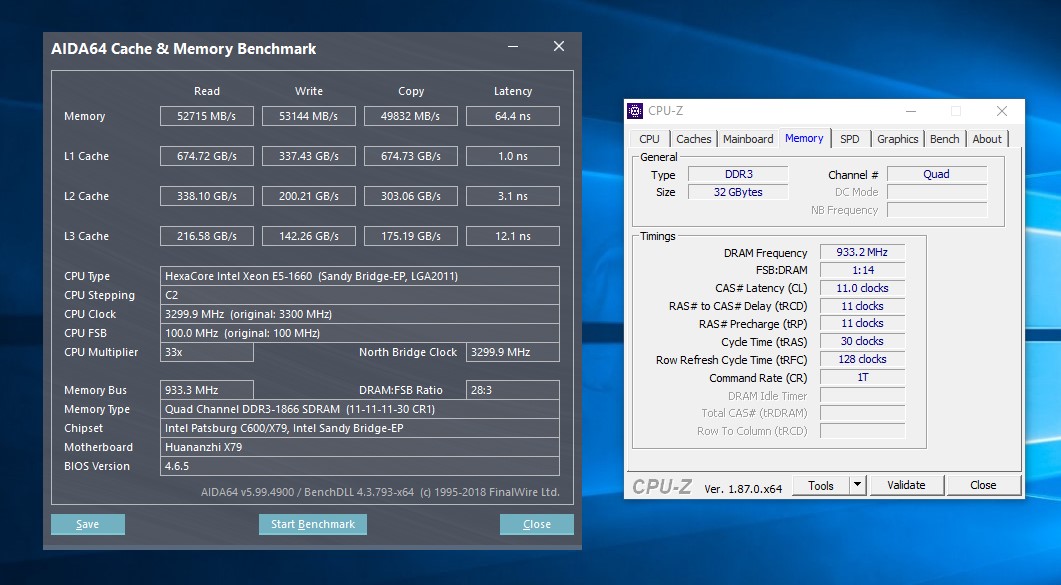This screenshot has width=1061, height=585.
Task: Click L2 Cache latency 3.1 ns
Action: click(513, 195)
